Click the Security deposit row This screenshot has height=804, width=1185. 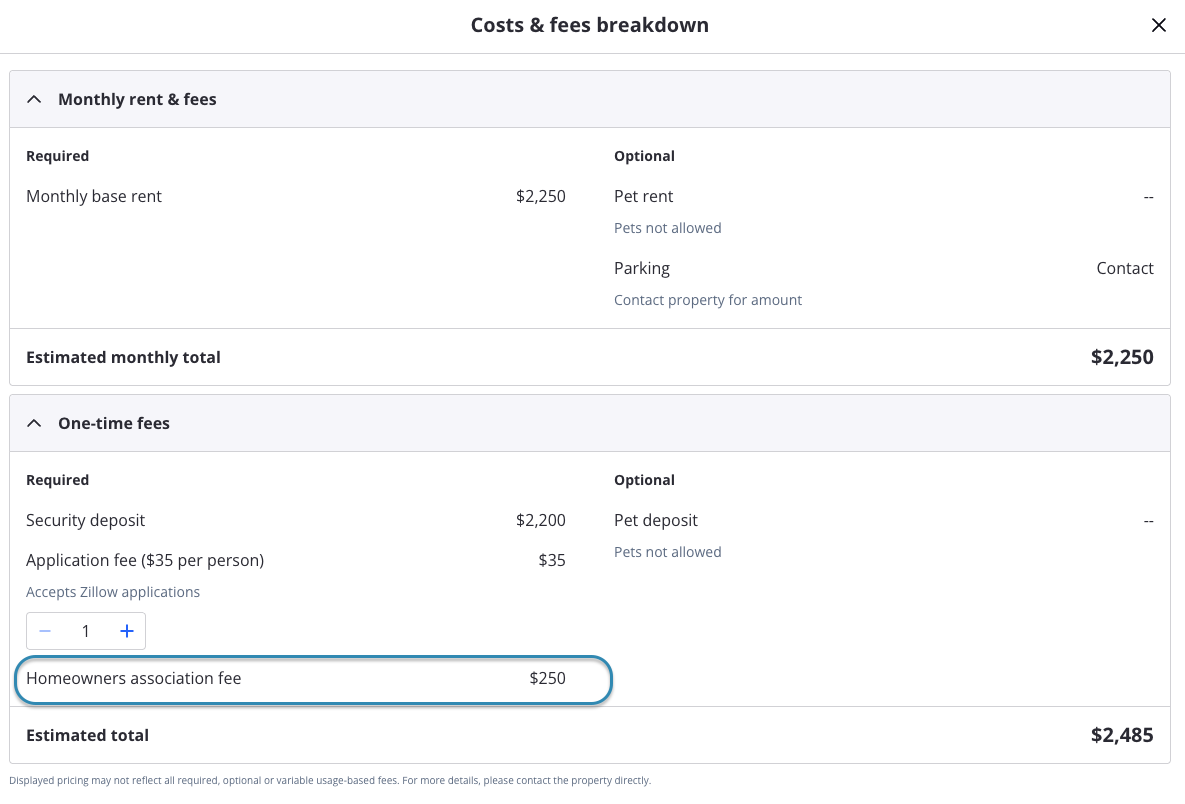click(85, 520)
